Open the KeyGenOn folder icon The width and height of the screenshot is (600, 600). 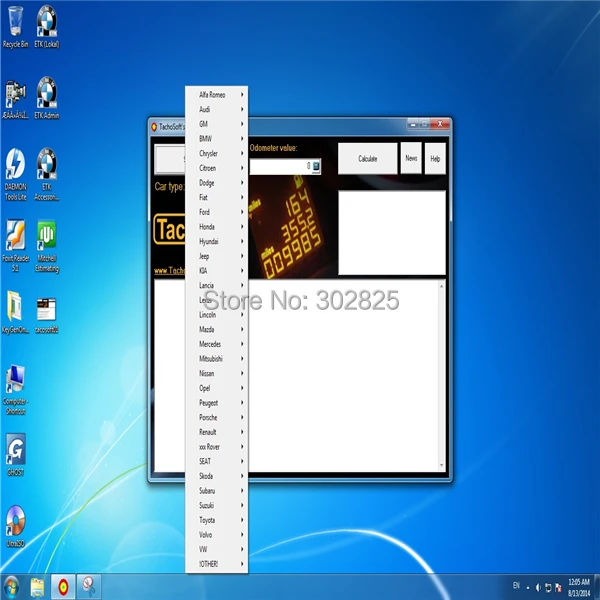(x=15, y=312)
